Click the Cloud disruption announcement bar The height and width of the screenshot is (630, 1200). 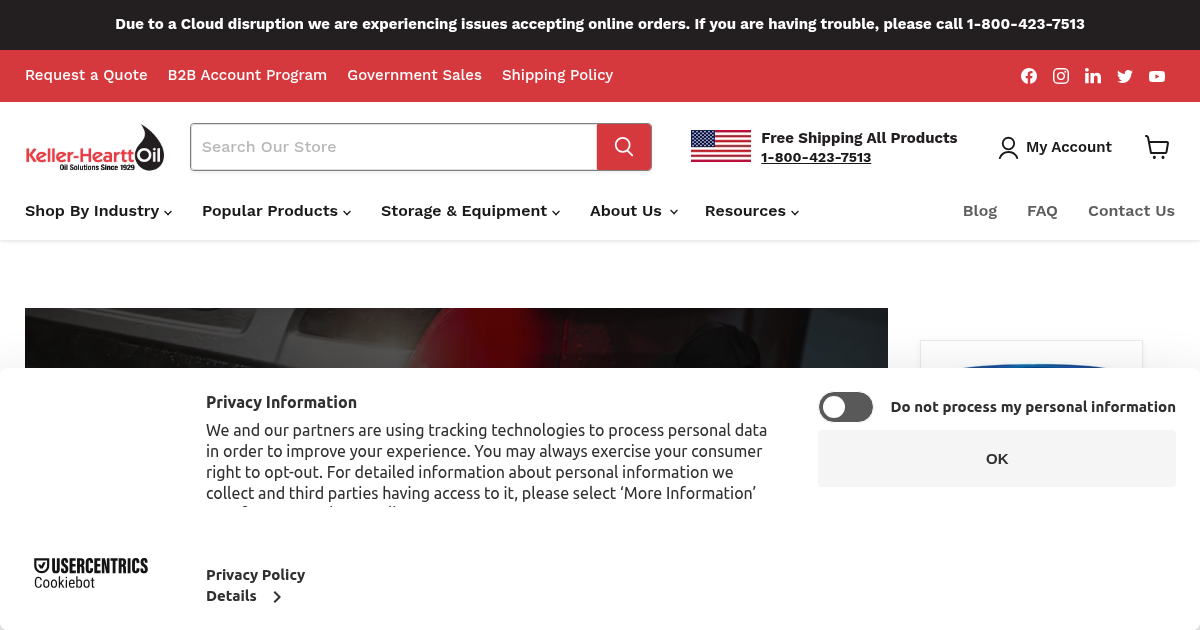click(x=600, y=24)
